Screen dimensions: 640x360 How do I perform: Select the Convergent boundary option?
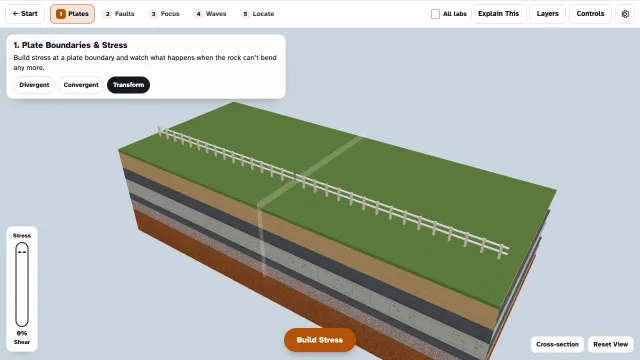81,85
